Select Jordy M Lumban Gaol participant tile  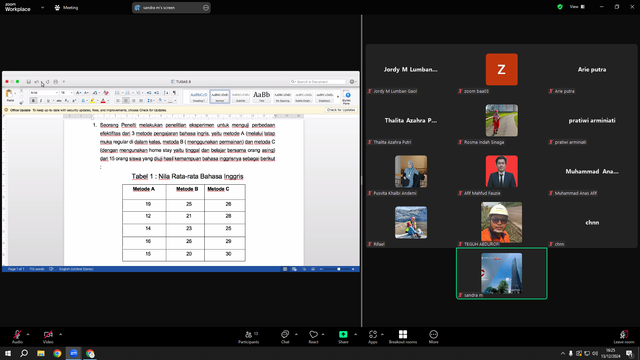[x=411, y=69]
